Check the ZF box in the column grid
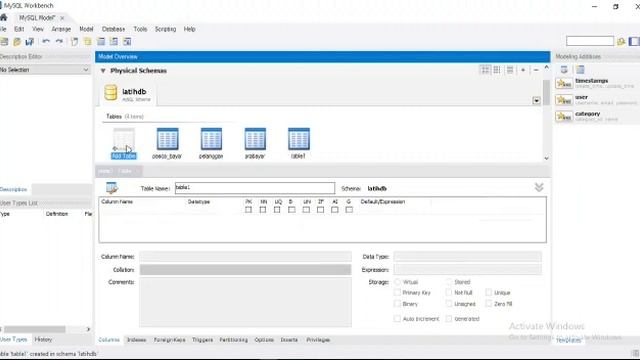Screen dimensions: 640x360 [320, 210]
